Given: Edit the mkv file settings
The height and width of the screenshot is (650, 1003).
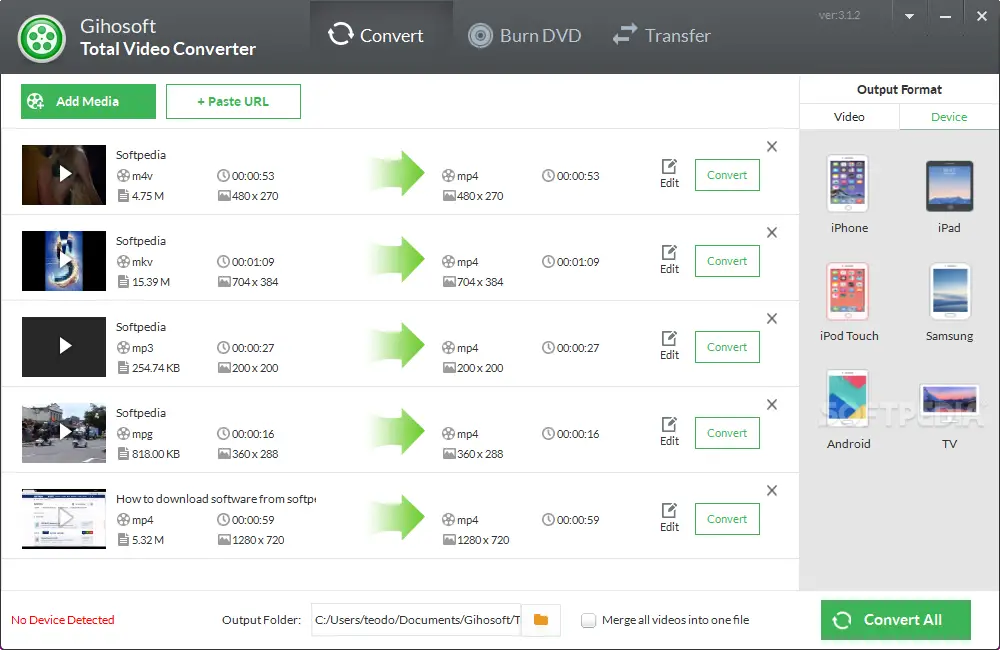Looking at the screenshot, I should click(x=669, y=260).
